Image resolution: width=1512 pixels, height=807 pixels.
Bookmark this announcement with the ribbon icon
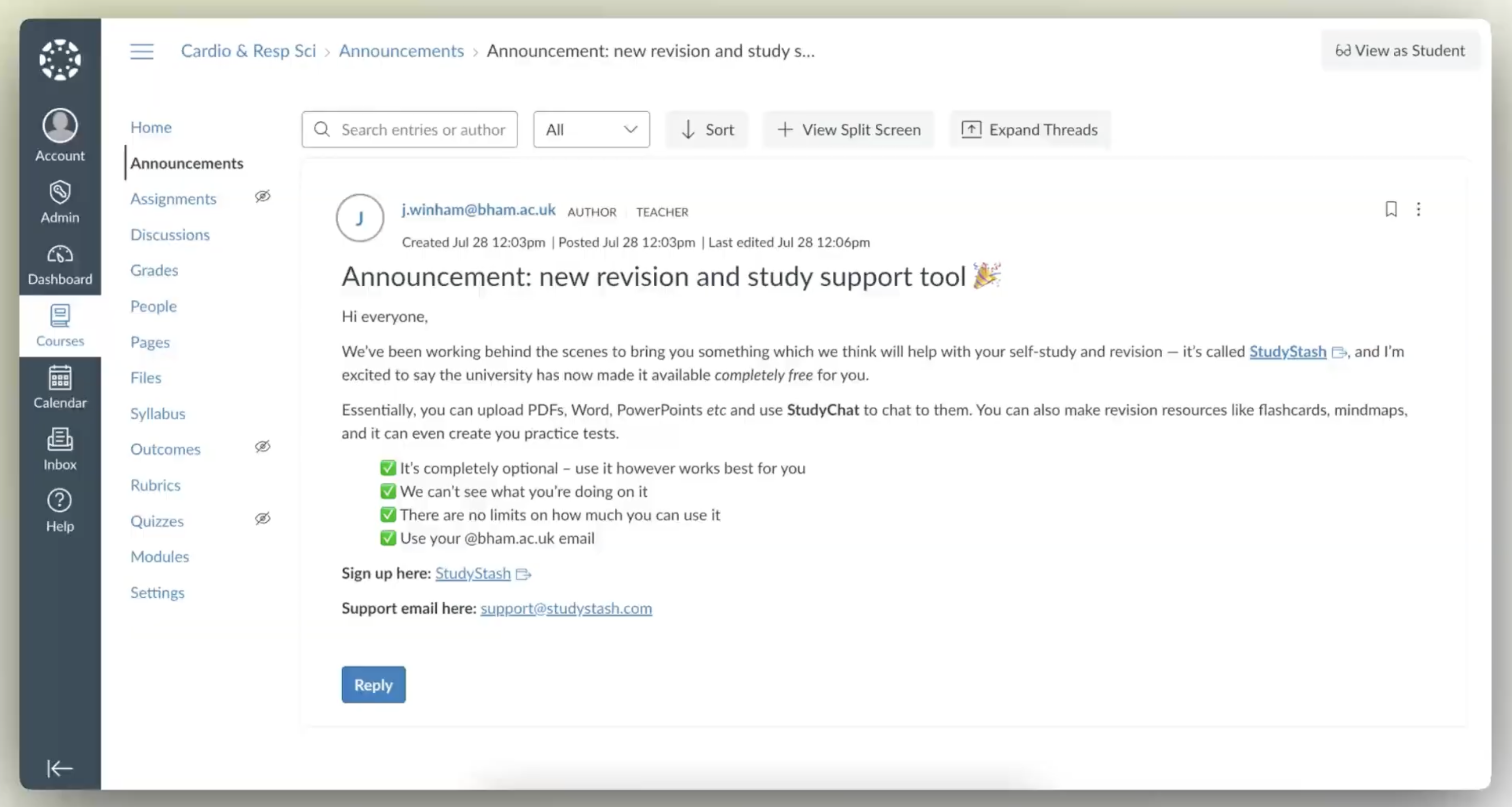pyautogui.click(x=1391, y=209)
